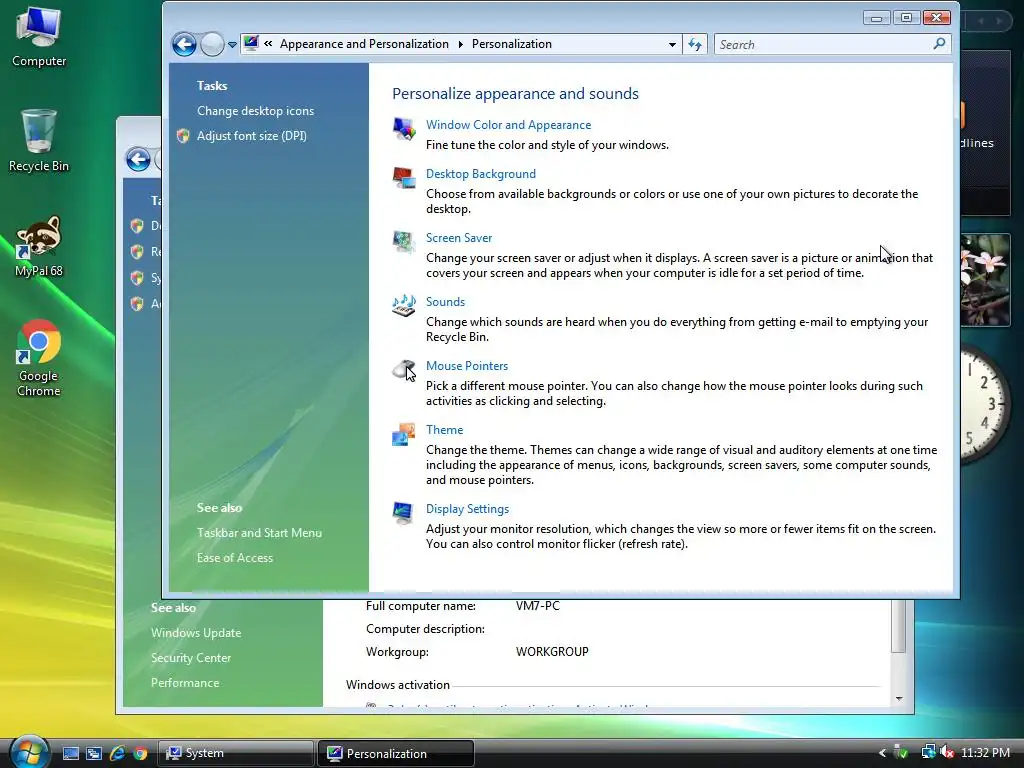This screenshot has height=768, width=1024.
Task: Click WORKGROUP value in System window
Action: point(552,652)
